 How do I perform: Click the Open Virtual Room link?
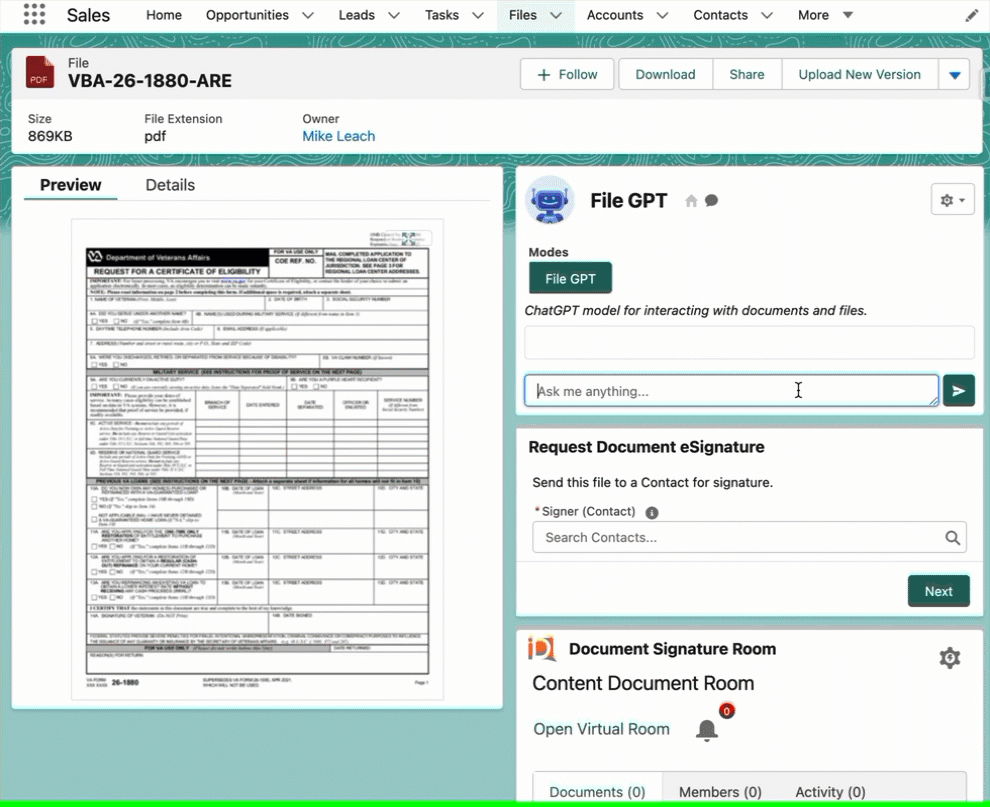601,729
